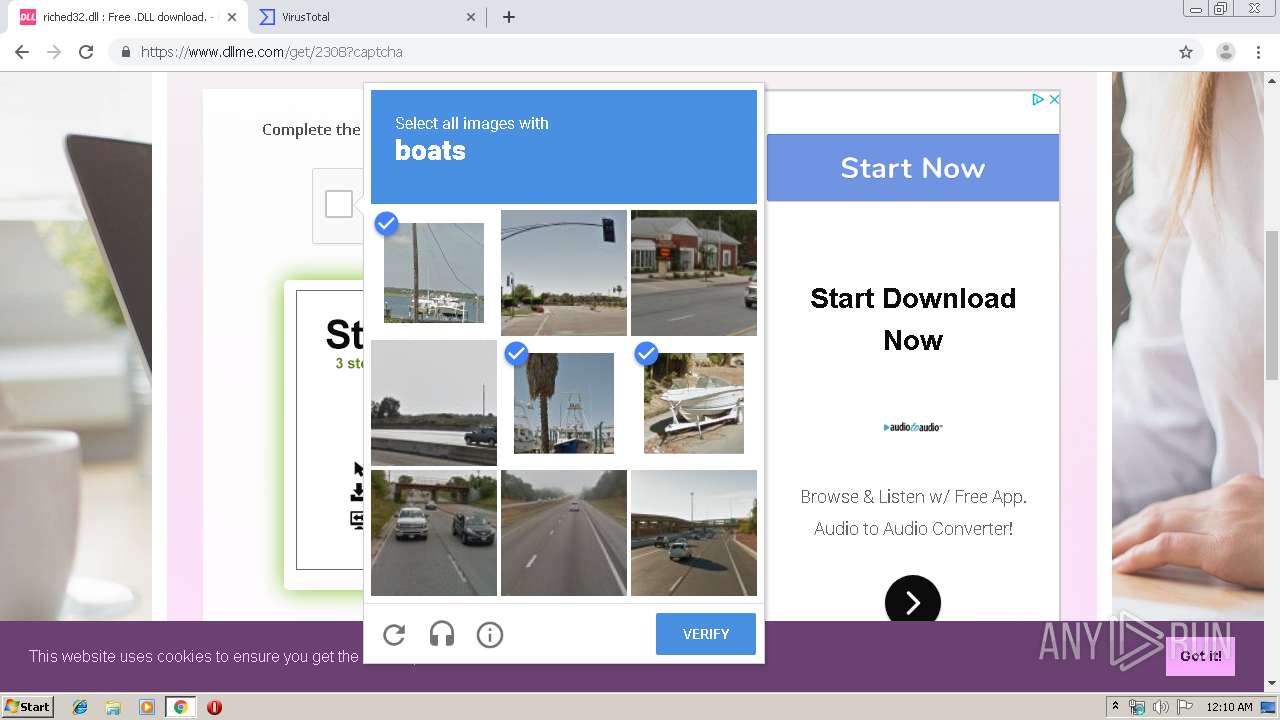Screen dimensions: 1280x720
Task: Open the Chrome three-dot menu
Action: pos(1260,52)
